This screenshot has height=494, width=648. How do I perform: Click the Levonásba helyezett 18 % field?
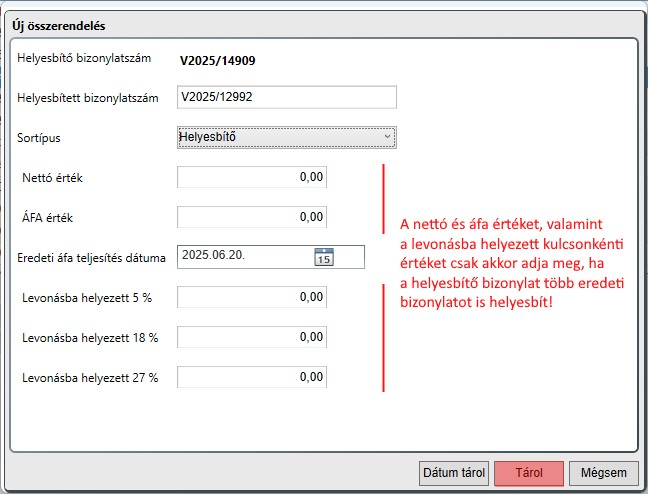252,337
